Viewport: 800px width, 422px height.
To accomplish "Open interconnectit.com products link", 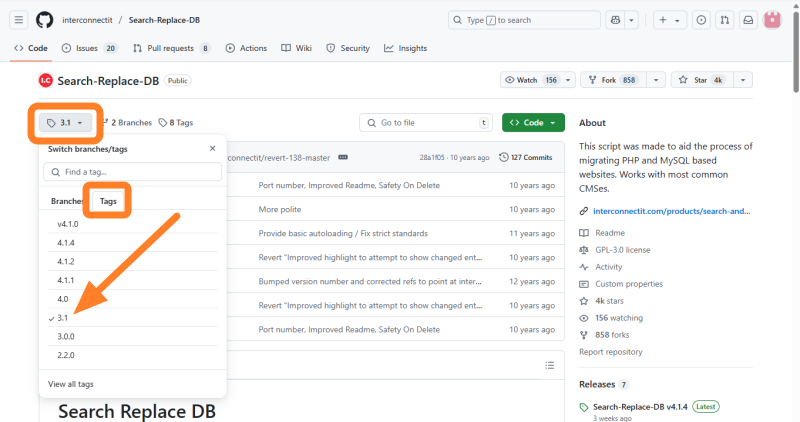I will 671,211.
